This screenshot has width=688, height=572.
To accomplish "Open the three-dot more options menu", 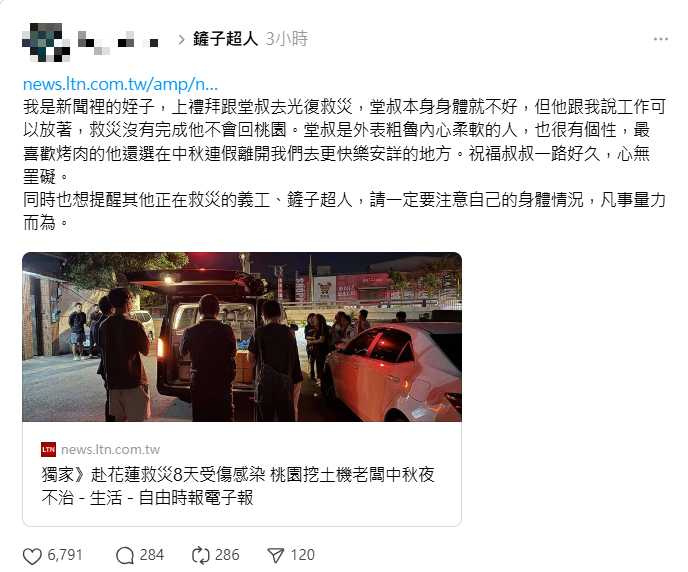I will coord(661,39).
